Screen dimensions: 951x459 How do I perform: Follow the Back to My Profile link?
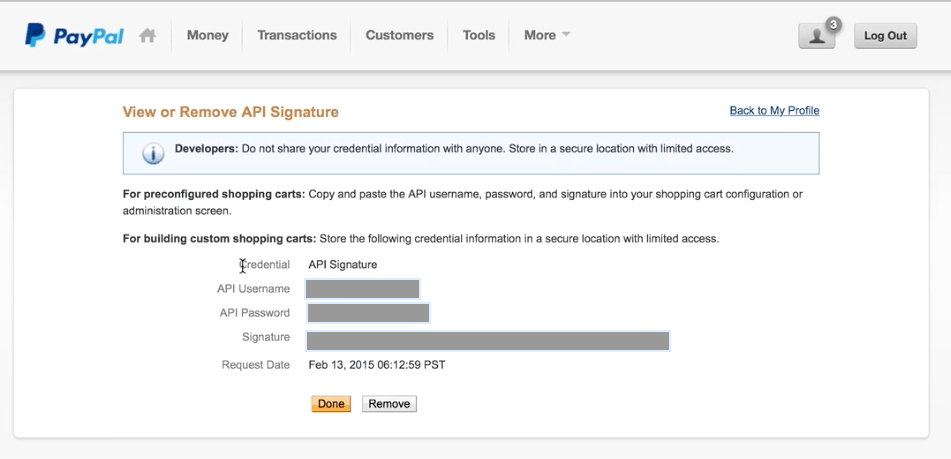click(x=775, y=110)
